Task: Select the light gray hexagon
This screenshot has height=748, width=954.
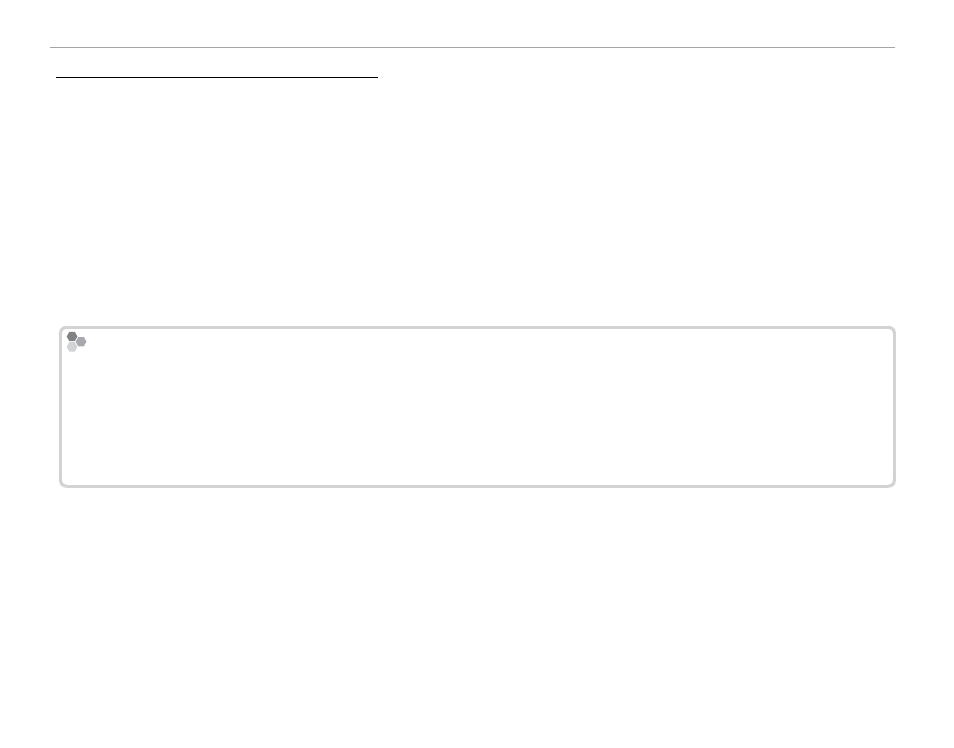Action: (72, 347)
